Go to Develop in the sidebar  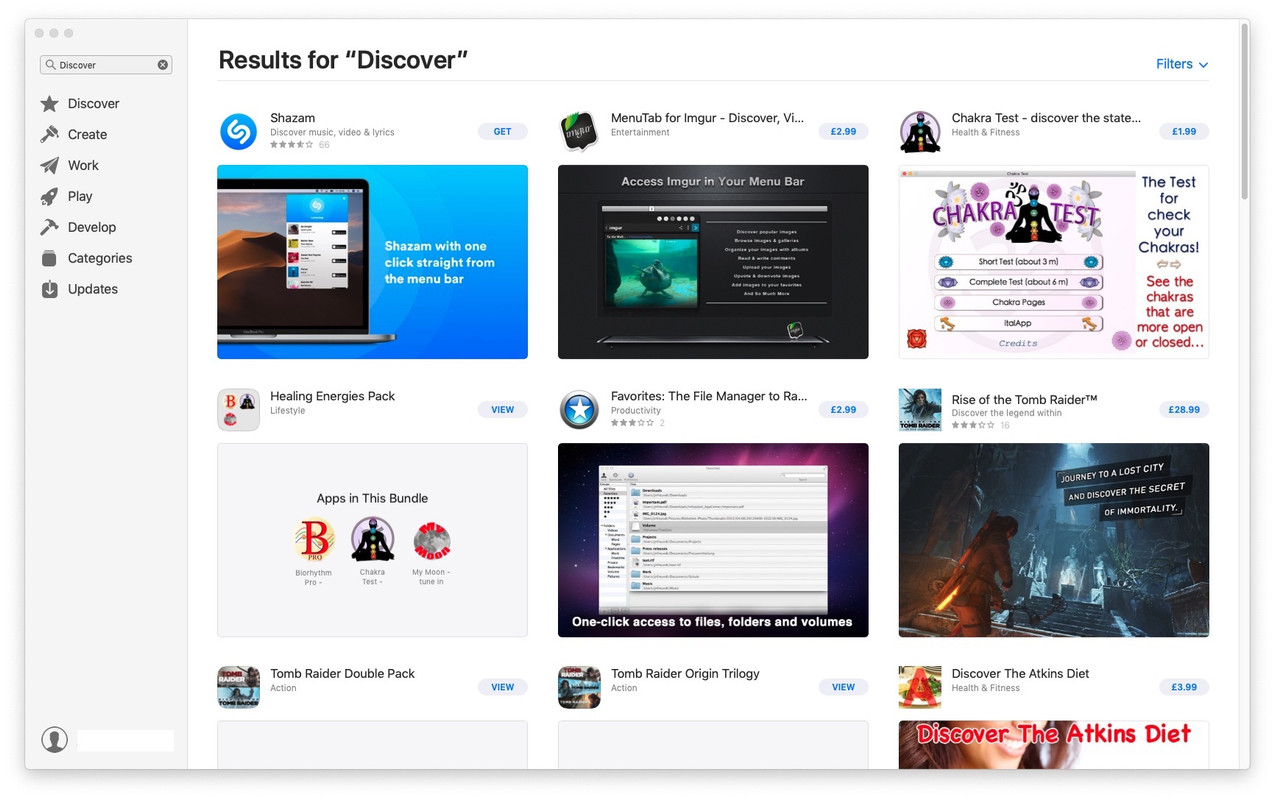[x=92, y=228]
